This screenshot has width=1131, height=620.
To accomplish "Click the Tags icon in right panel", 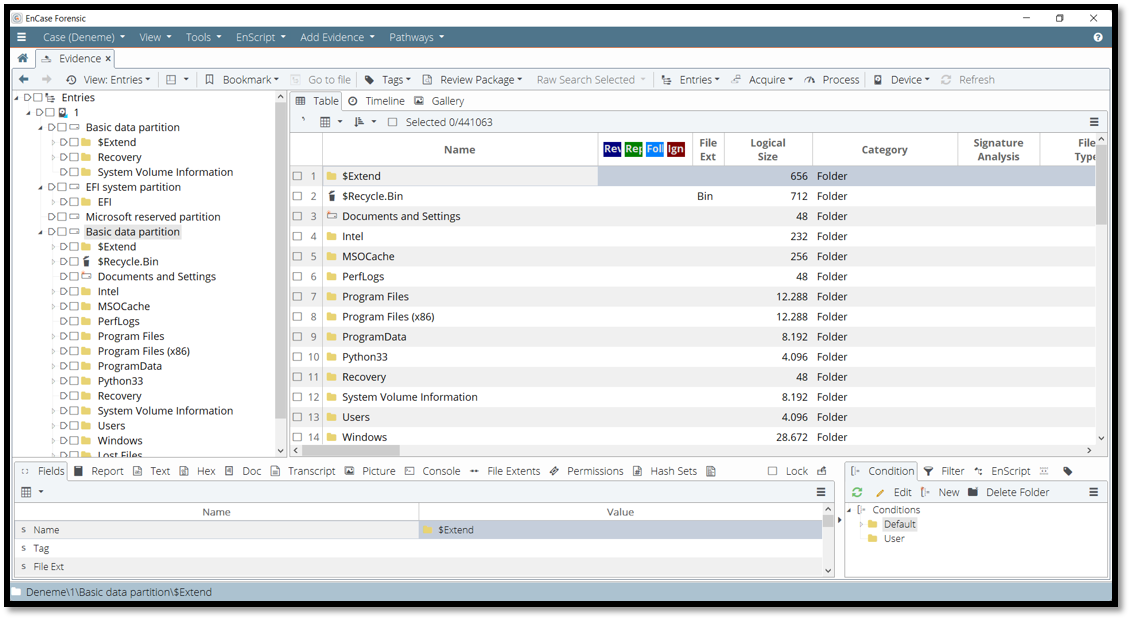I will point(1067,471).
